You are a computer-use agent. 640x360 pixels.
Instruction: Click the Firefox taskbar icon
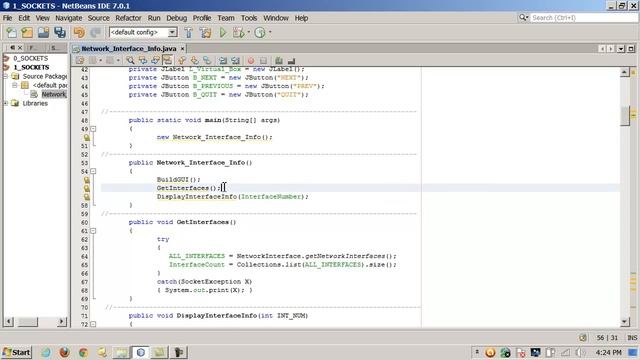[x=64, y=352]
